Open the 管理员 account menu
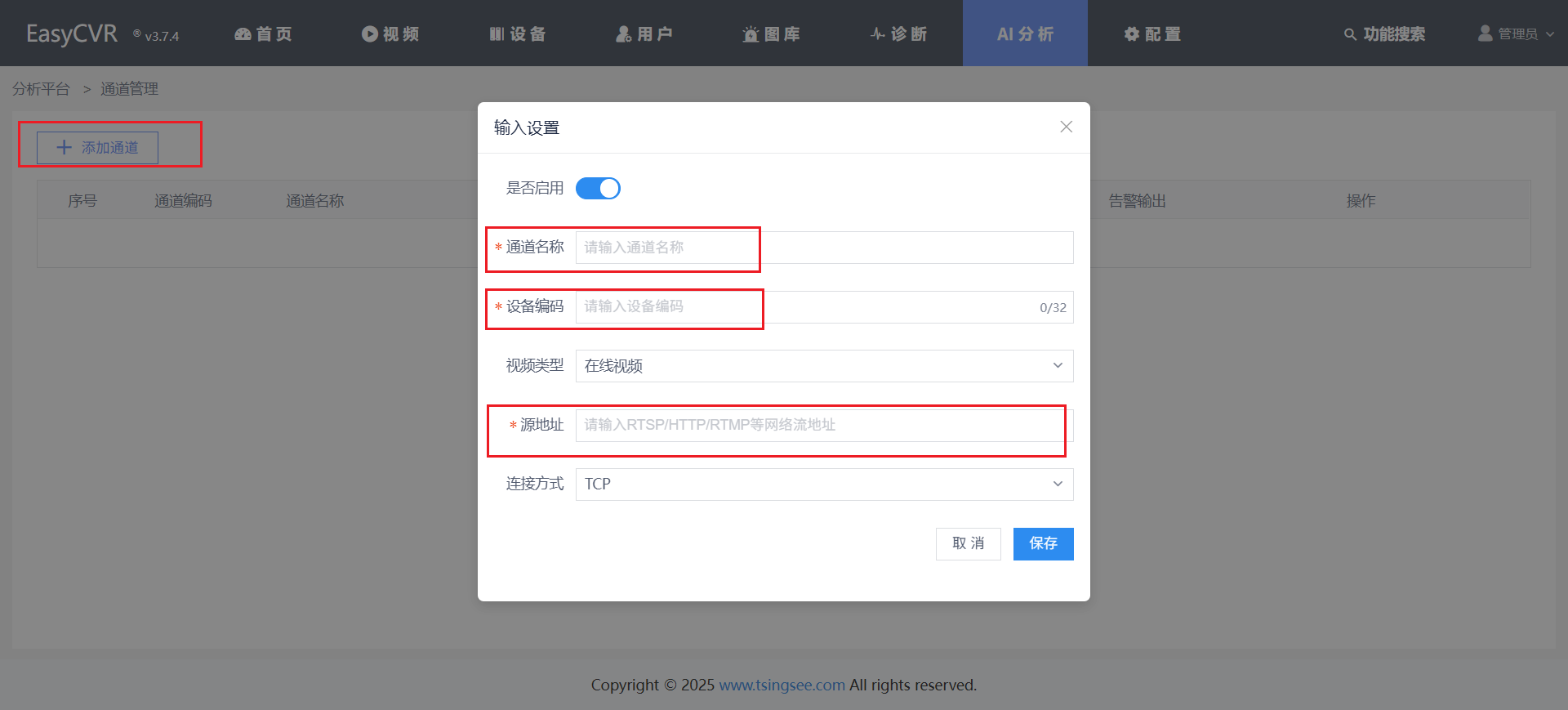Screen dimensions: 1568x710 click(1517, 34)
